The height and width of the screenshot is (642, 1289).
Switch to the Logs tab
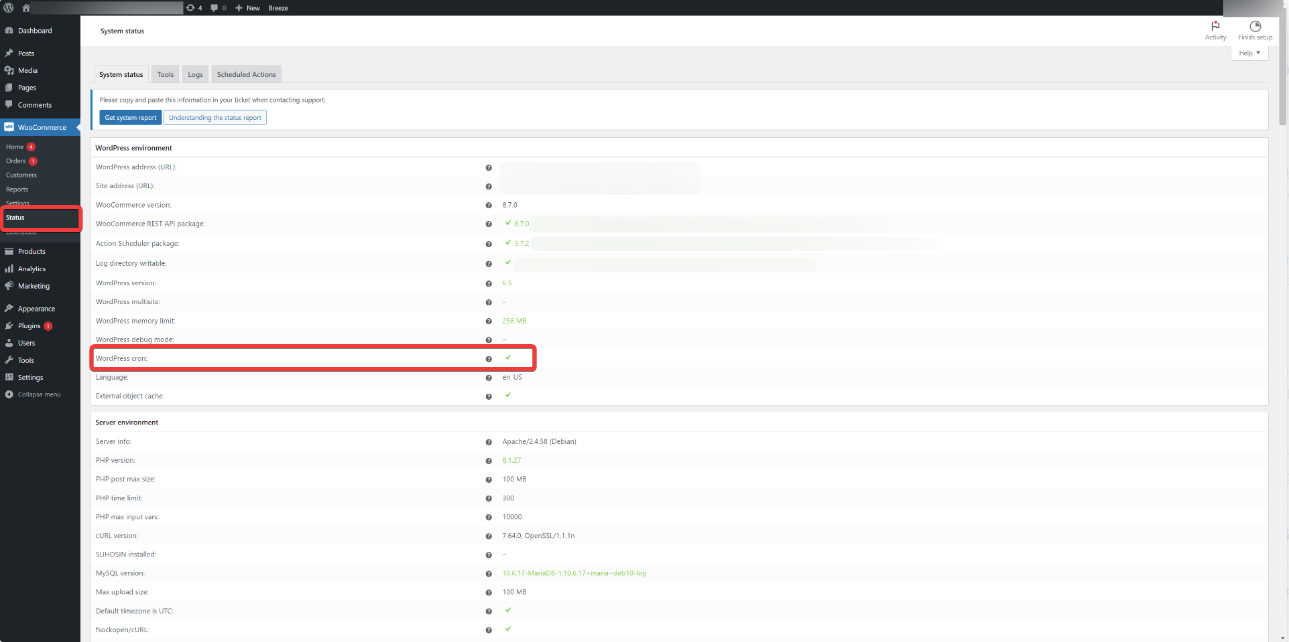(x=195, y=74)
